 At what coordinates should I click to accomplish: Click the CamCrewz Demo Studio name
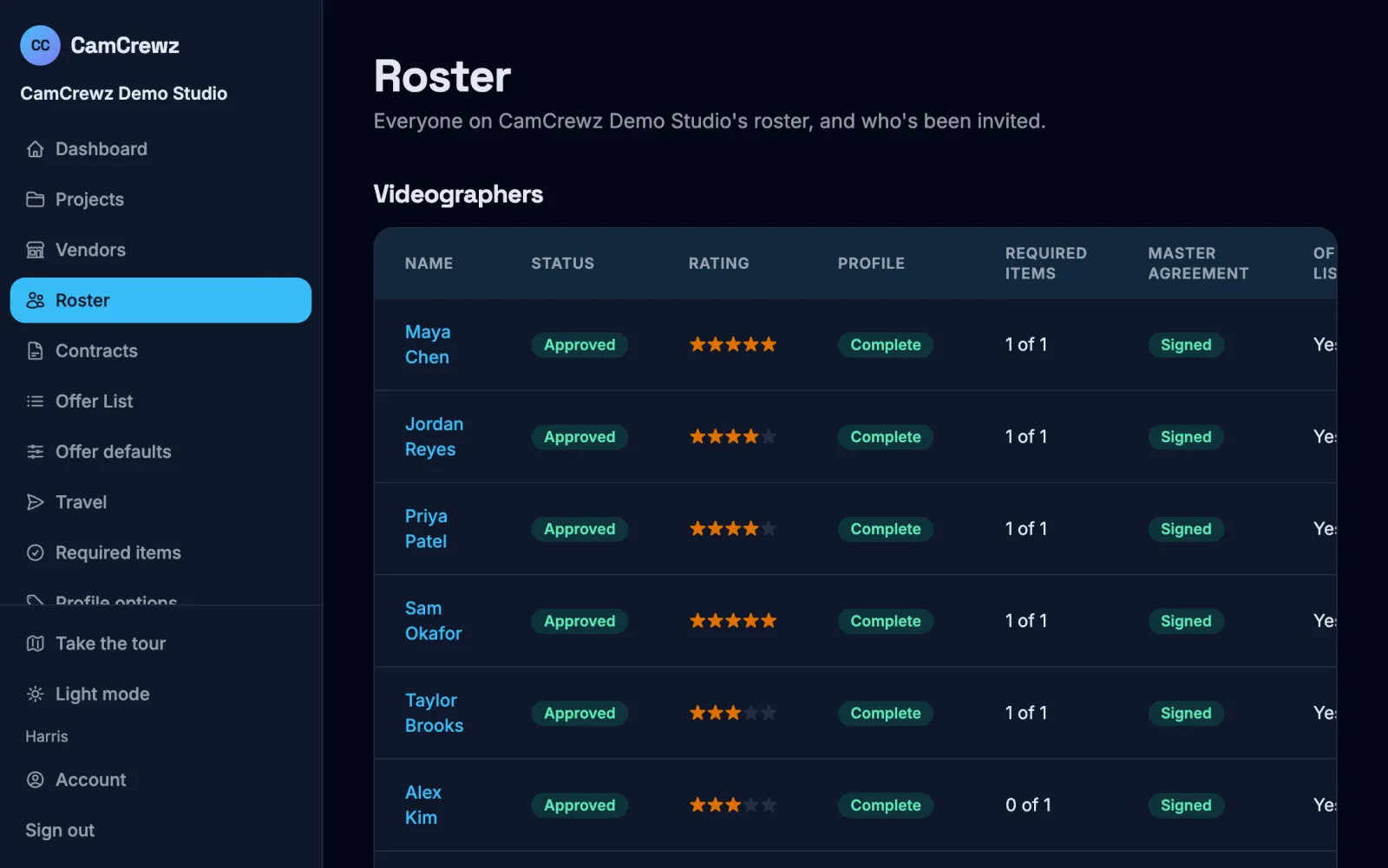(x=124, y=94)
